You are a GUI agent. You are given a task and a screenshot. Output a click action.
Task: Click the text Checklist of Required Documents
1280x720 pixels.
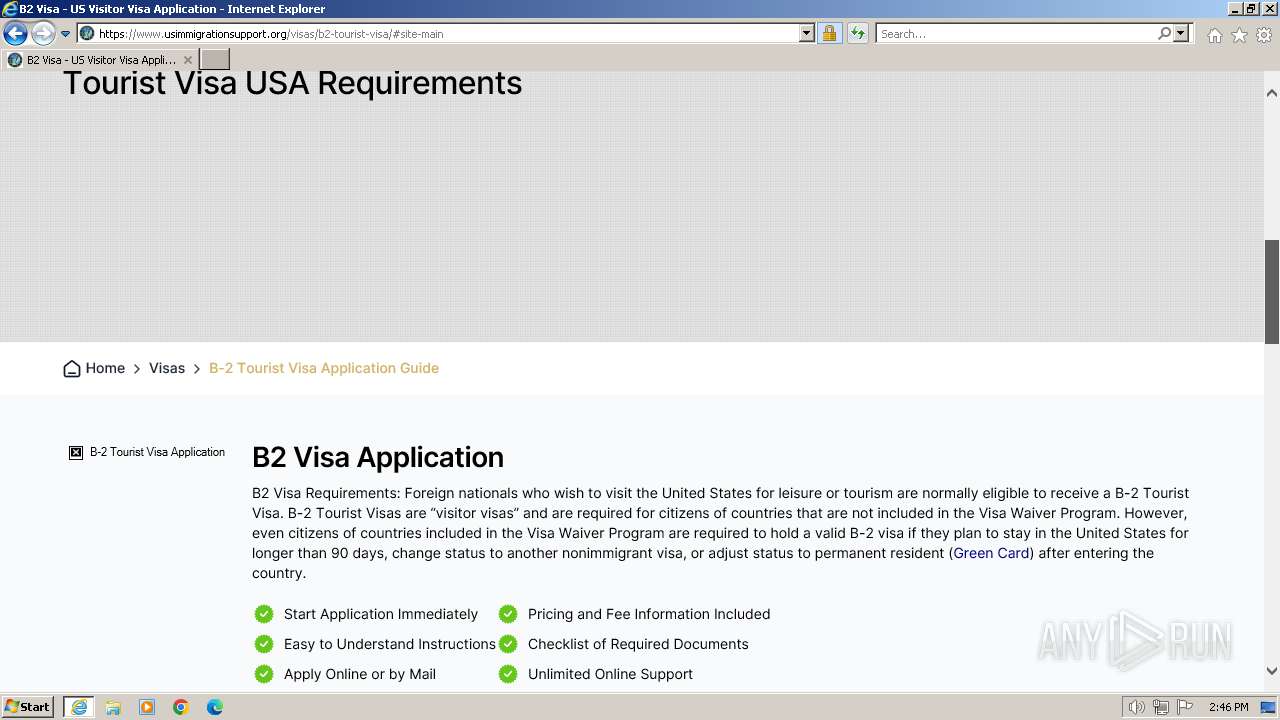(638, 644)
